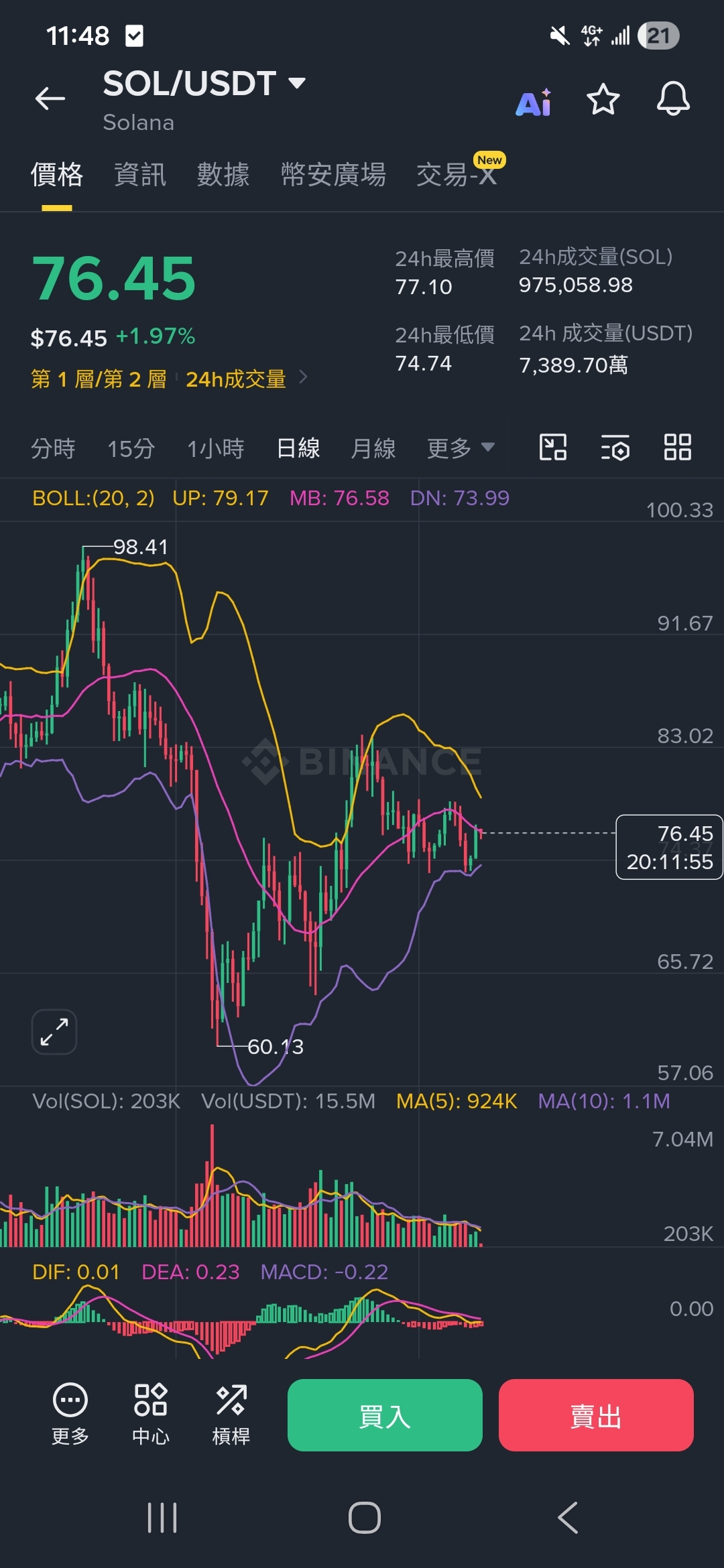Select the 1小時 chart interval
Image resolution: width=724 pixels, height=1568 pixels.
click(216, 448)
